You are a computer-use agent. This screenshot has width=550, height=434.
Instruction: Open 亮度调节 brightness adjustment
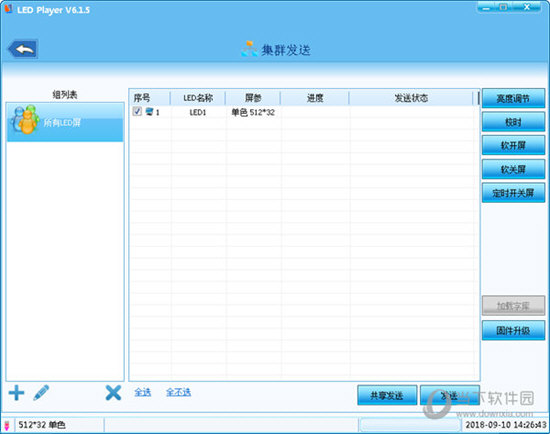pos(513,99)
